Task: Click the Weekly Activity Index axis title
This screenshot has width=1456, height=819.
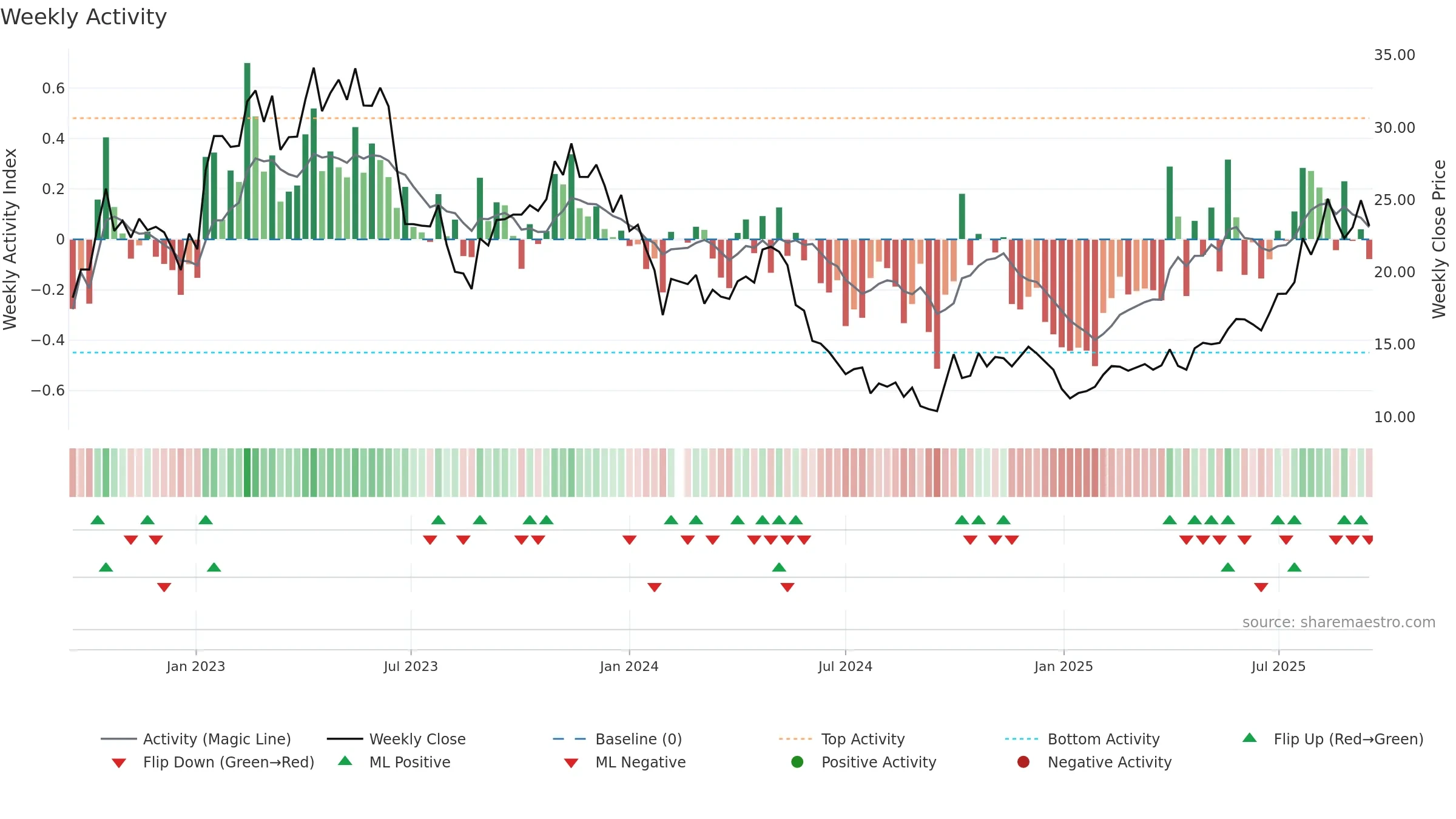Action: (x=10, y=239)
